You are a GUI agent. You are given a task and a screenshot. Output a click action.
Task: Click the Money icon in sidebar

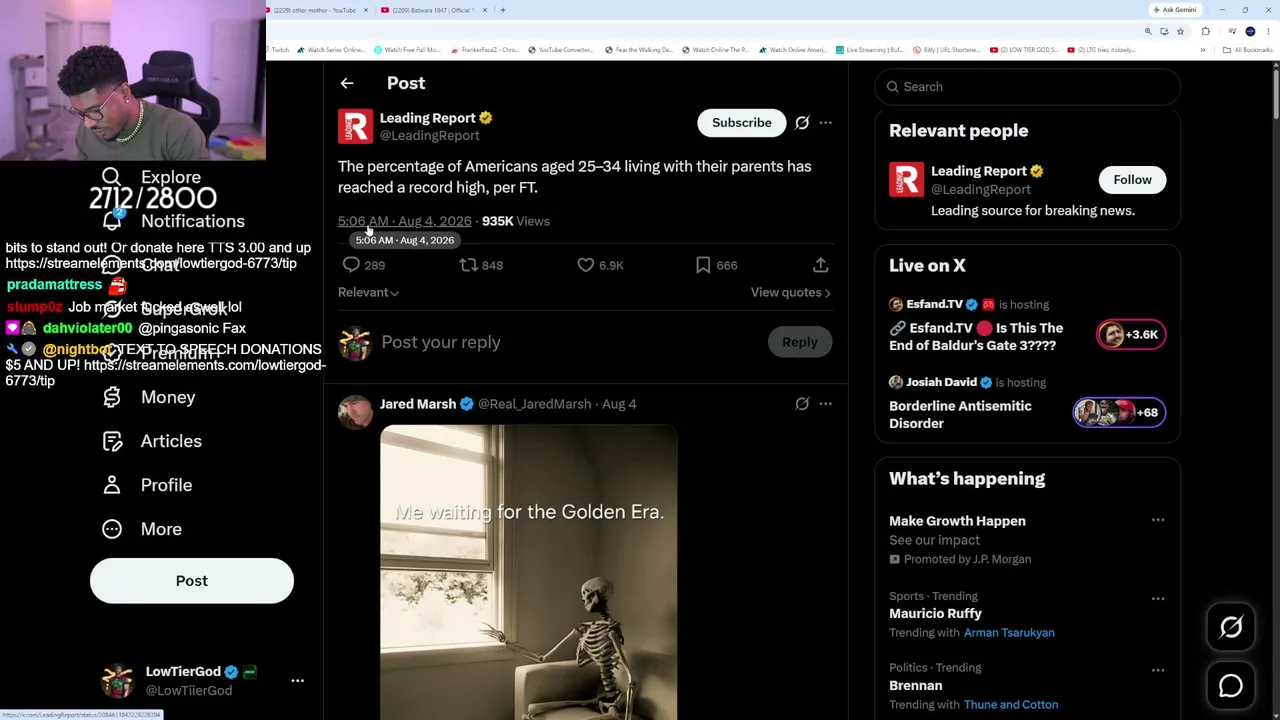[x=112, y=397]
